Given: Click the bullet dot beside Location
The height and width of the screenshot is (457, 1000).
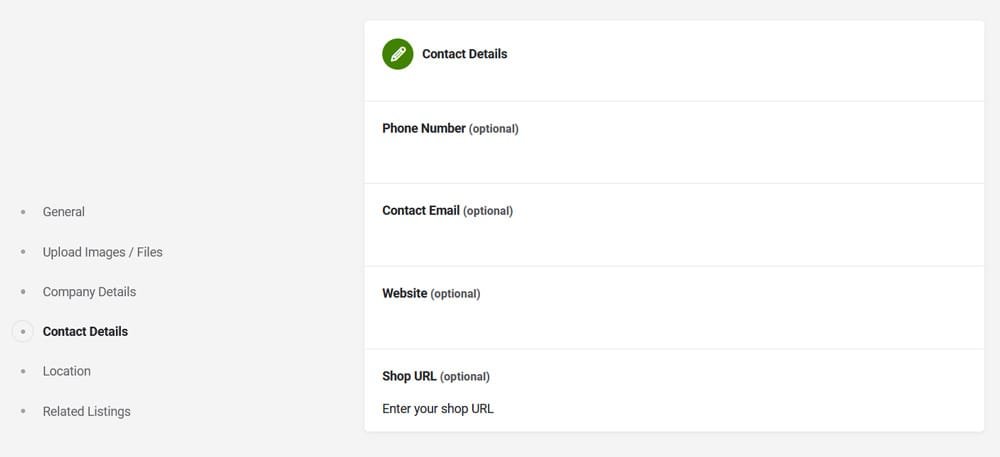Looking at the screenshot, I should [x=23, y=371].
